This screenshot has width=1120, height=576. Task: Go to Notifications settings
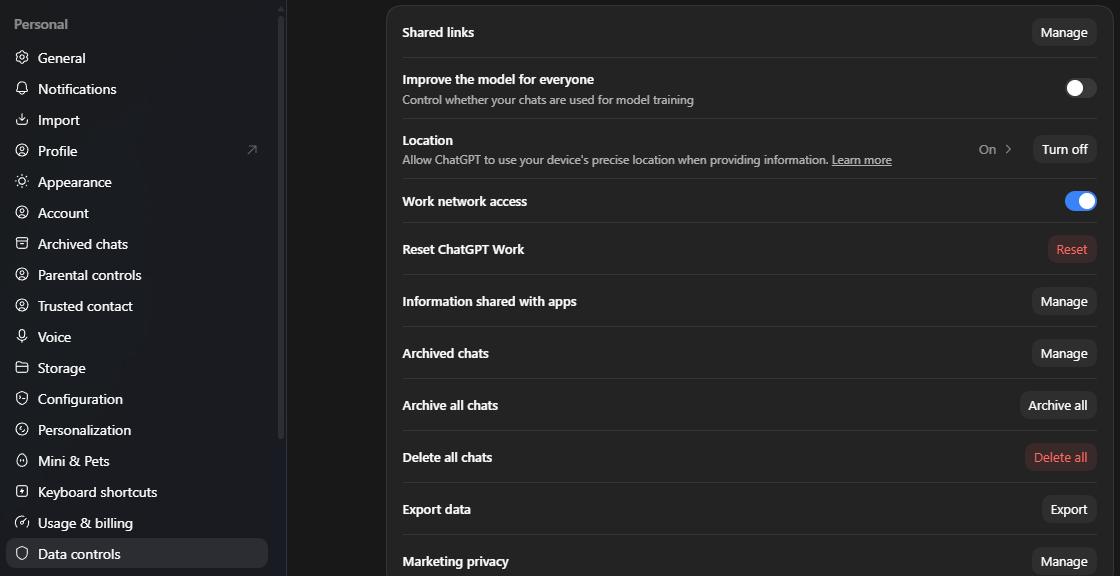pos(136,89)
